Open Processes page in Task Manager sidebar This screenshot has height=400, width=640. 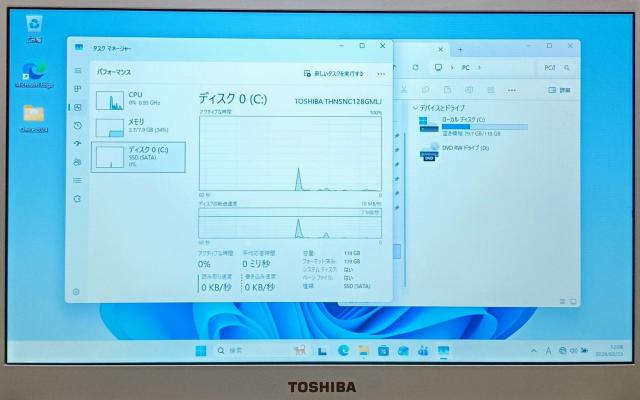[x=78, y=89]
